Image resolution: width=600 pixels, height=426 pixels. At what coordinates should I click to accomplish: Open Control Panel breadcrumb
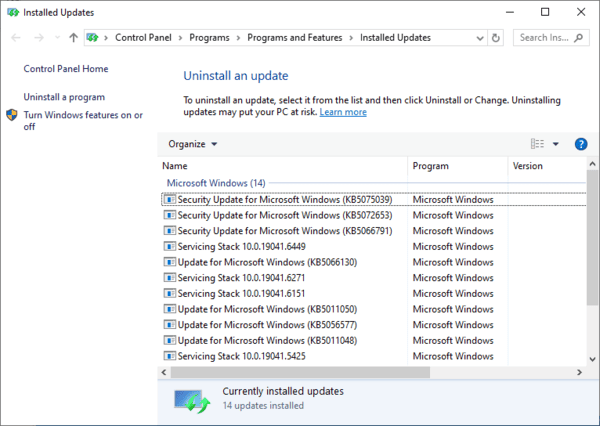pyautogui.click(x=143, y=38)
